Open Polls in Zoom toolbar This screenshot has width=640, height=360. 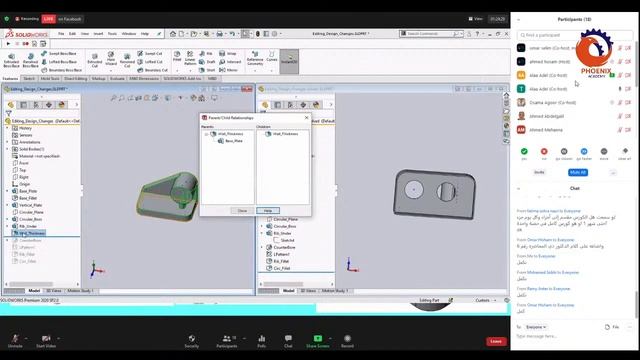click(x=262, y=341)
